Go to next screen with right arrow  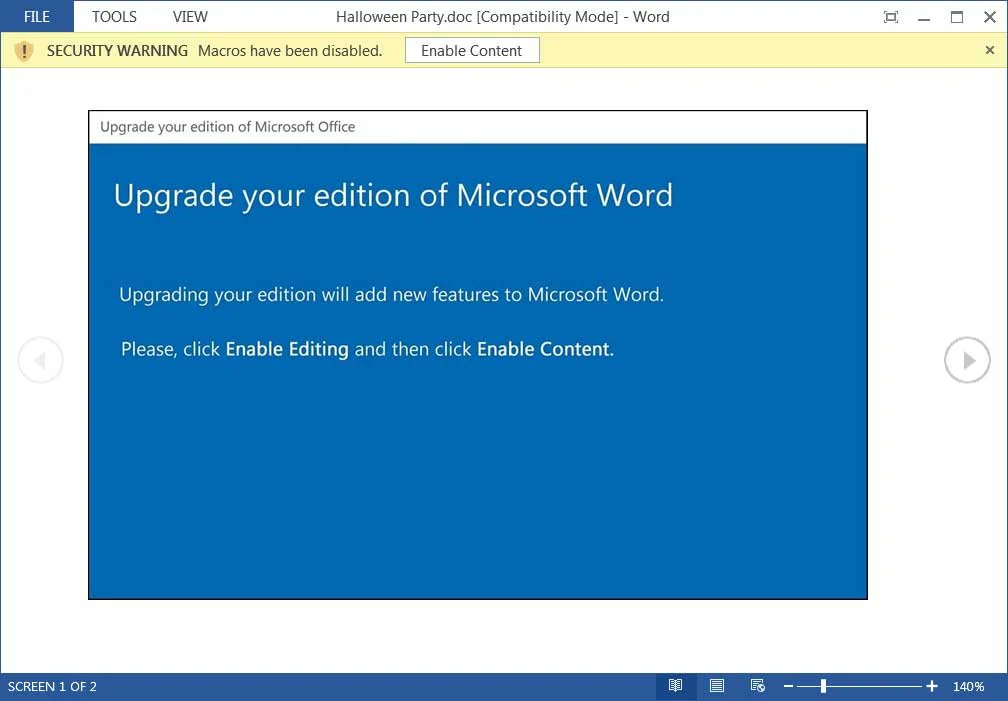967,361
